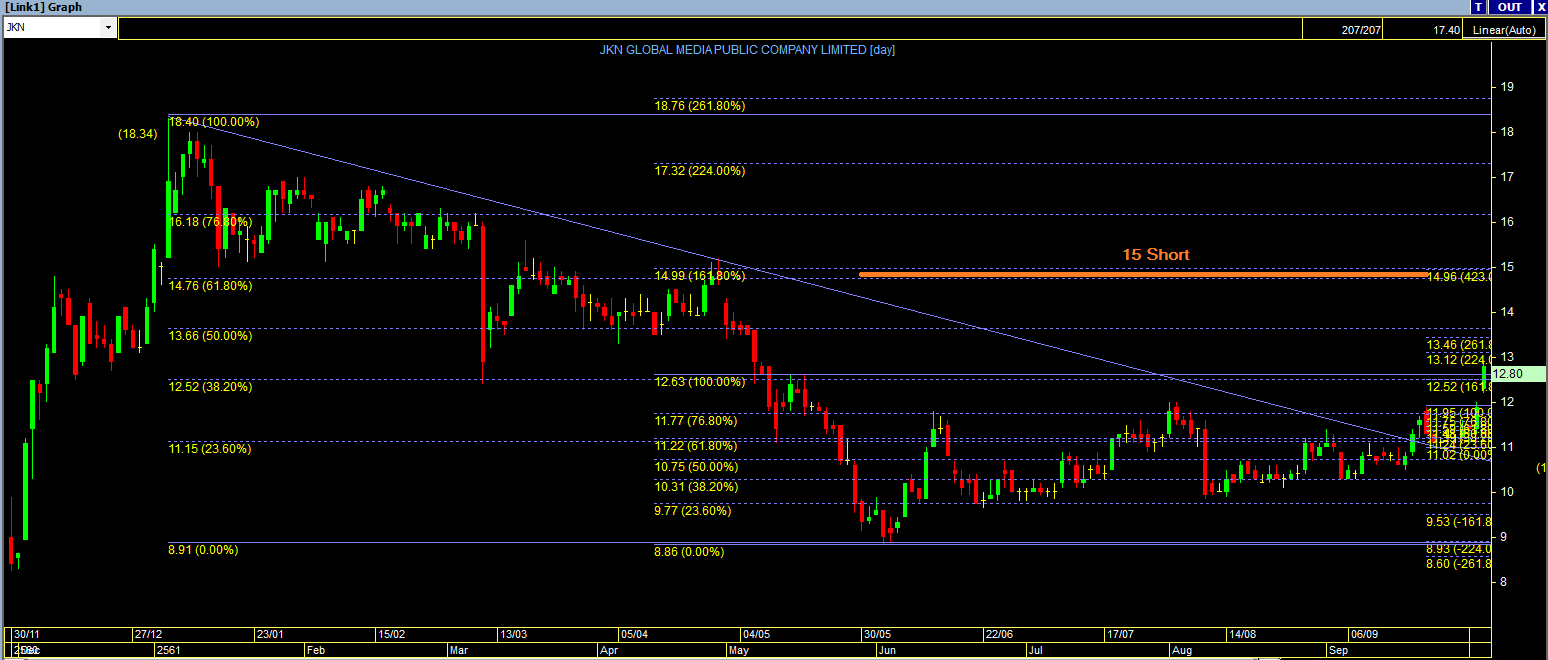The height and width of the screenshot is (660, 1548).
Task: Click the 10.31 (38.20%) Fibonacci label
Action: 696,487
